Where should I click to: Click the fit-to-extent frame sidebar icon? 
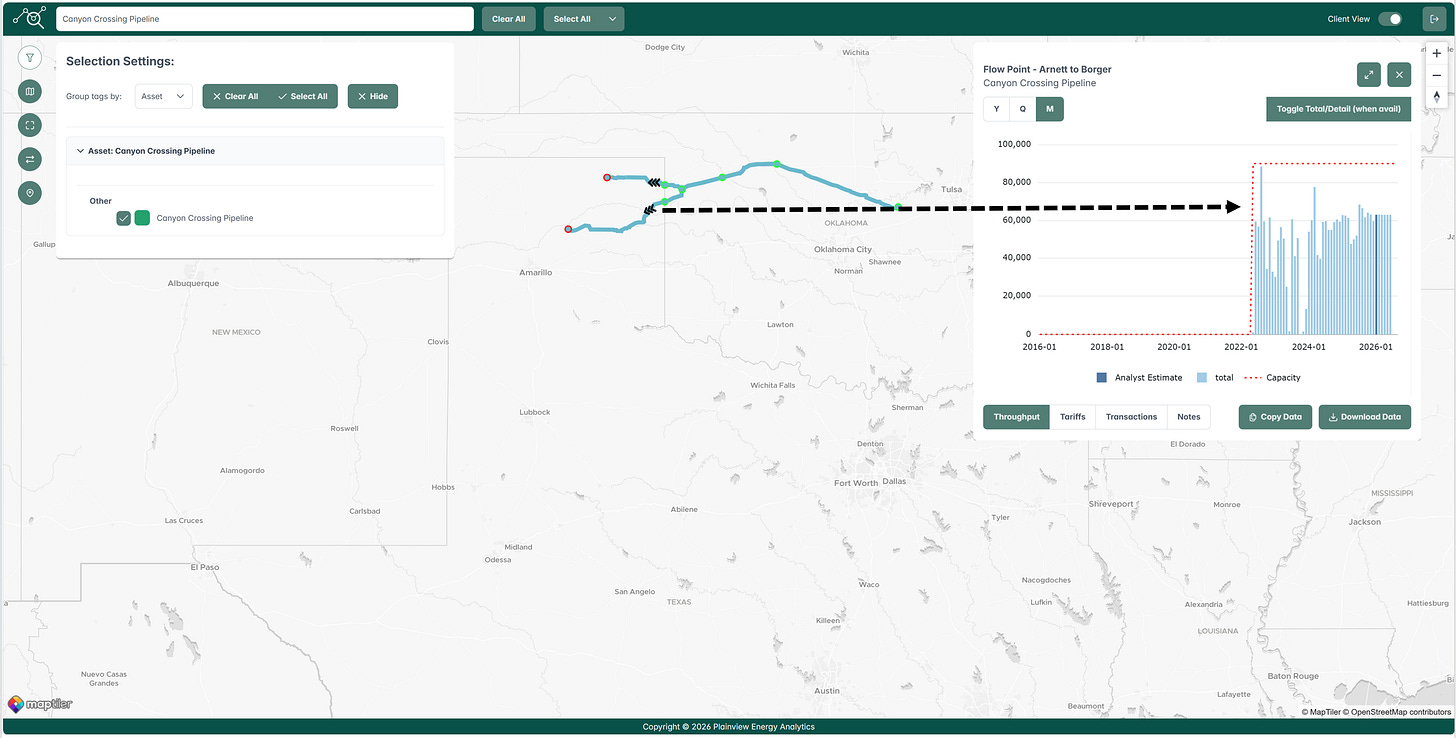tap(30, 125)
